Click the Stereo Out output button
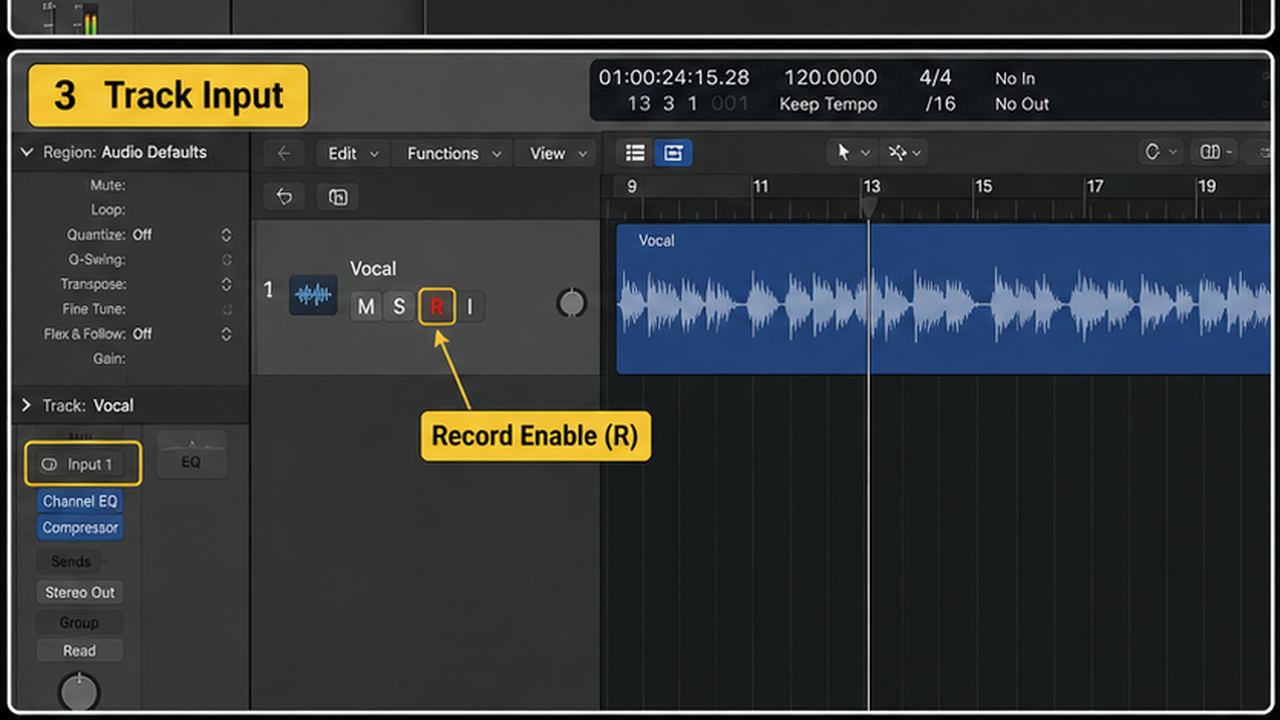Image resolution: width=1280 pixels, height=720 pixels. (80, 592)
